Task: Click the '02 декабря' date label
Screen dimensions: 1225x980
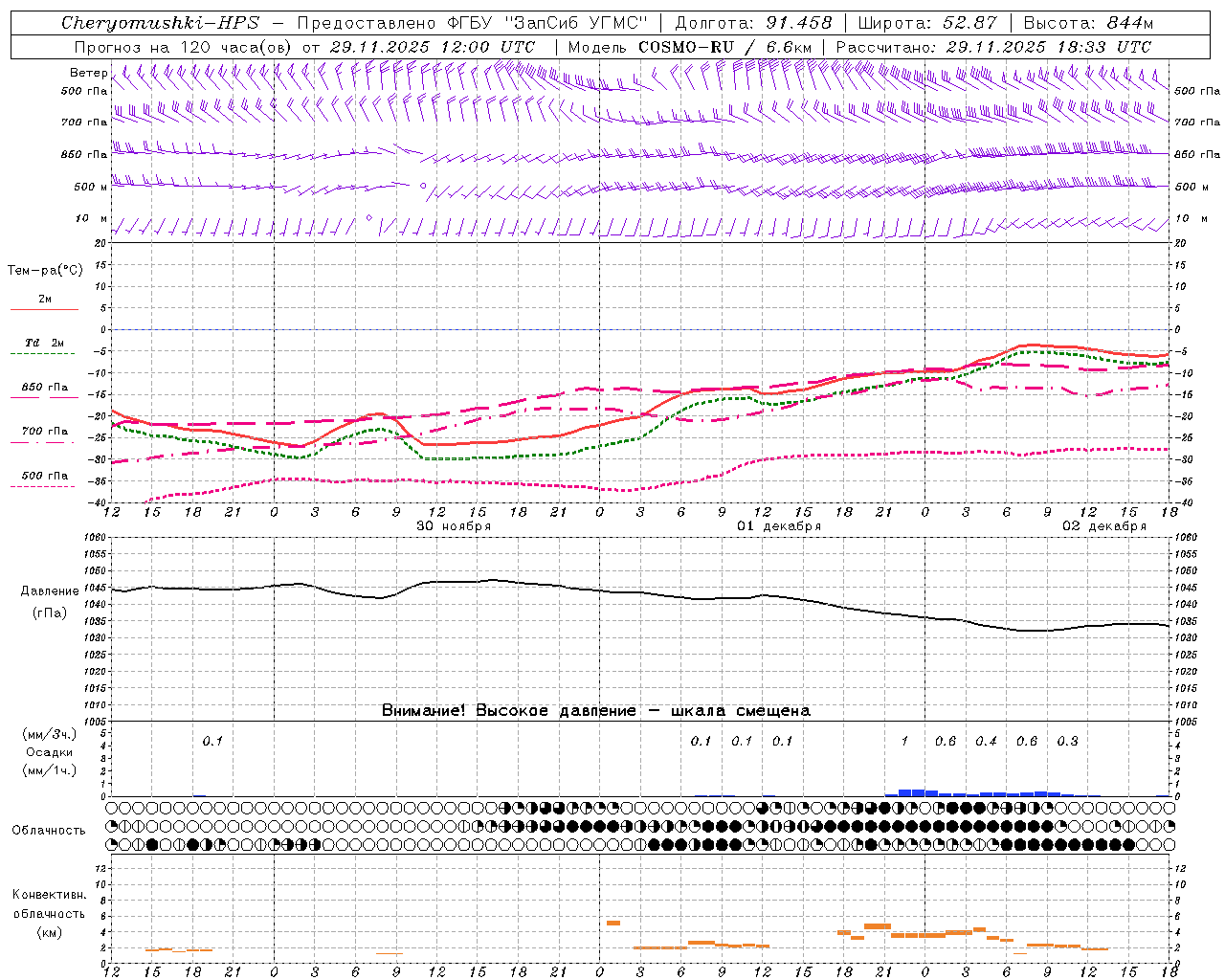Action: (1104, 526)
